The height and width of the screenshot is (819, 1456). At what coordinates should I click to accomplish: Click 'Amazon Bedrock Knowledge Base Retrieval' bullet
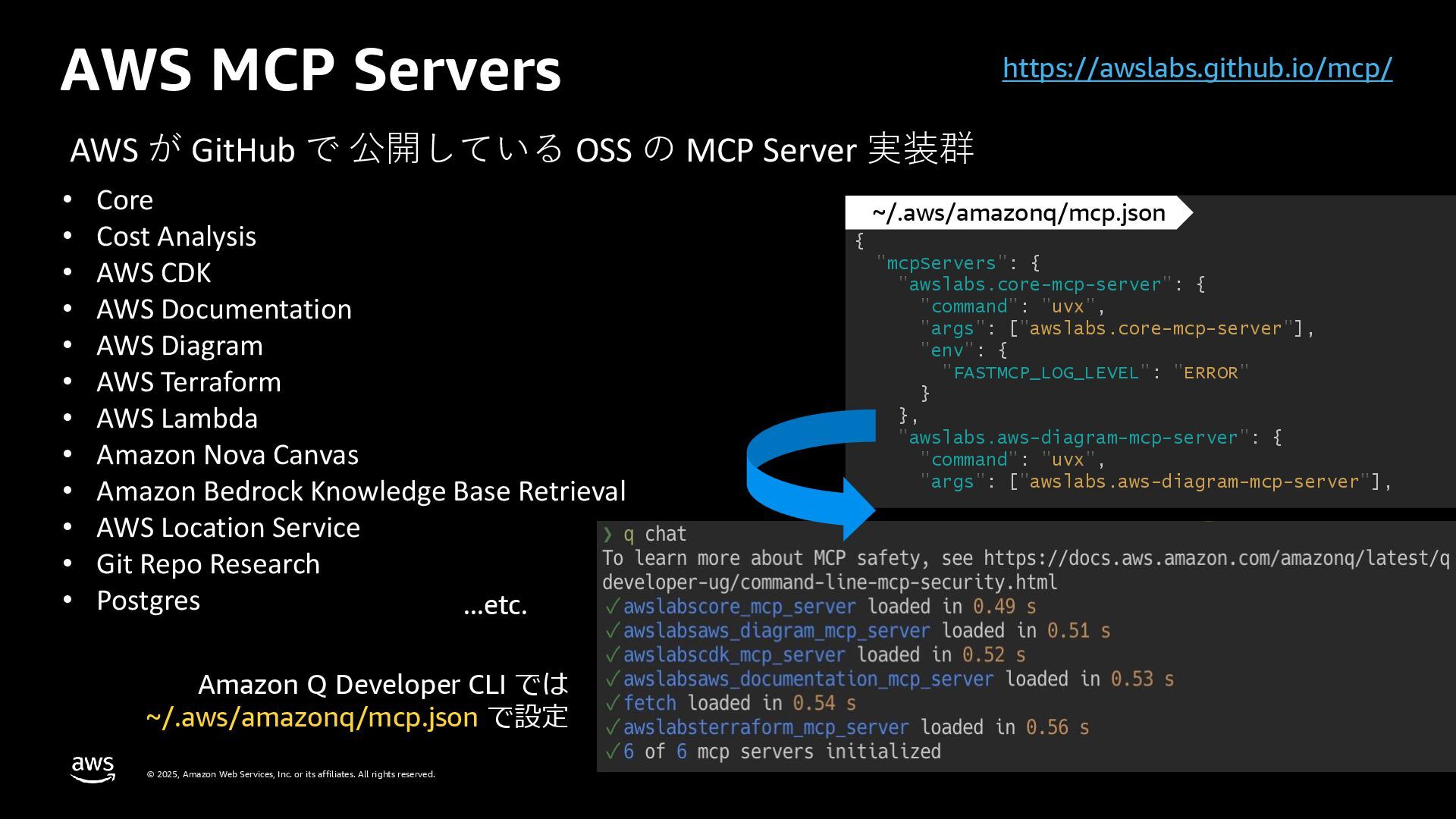[361, 491]
